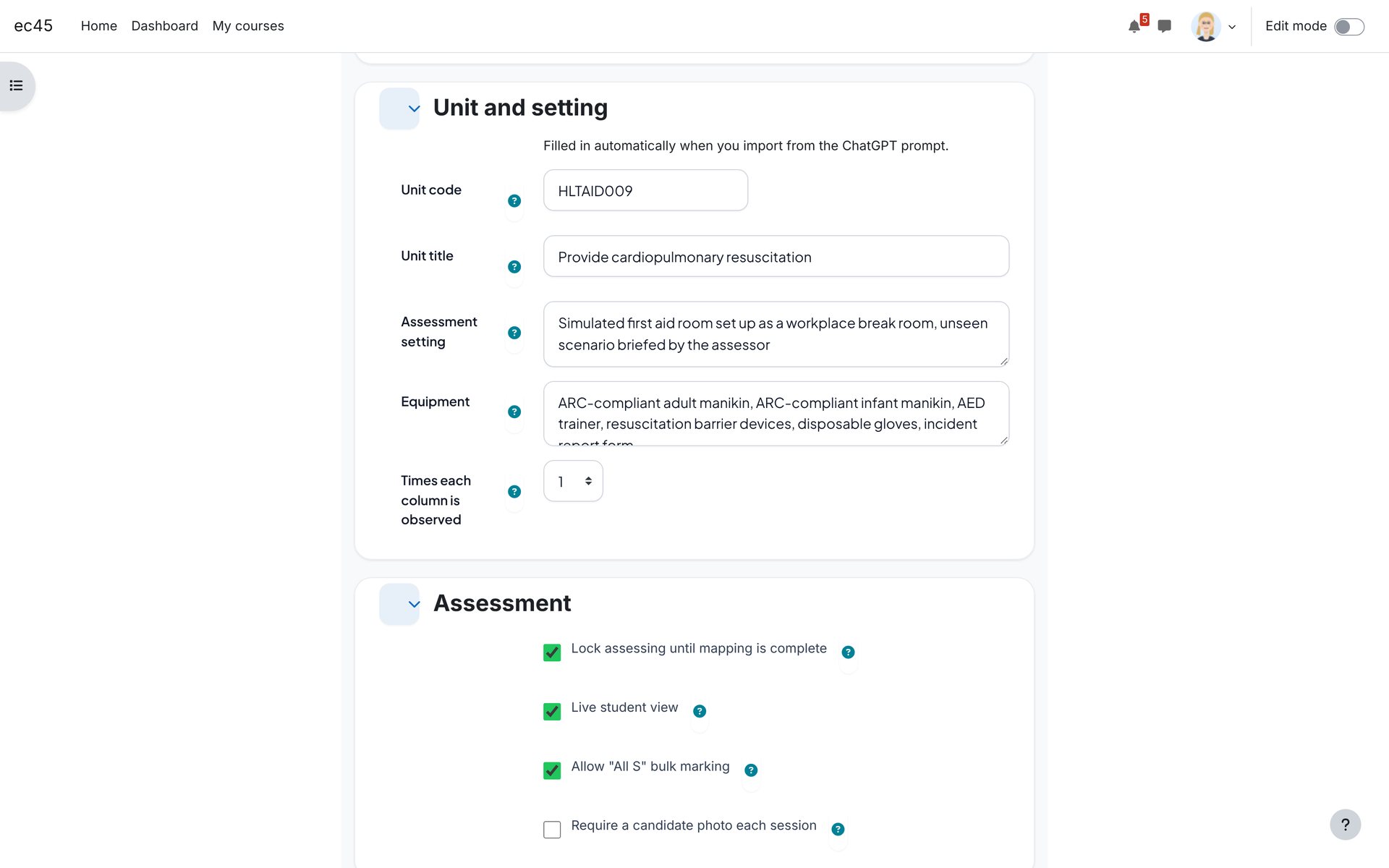
Task: Go to Home in top navigation
Action: pos(99,26)
